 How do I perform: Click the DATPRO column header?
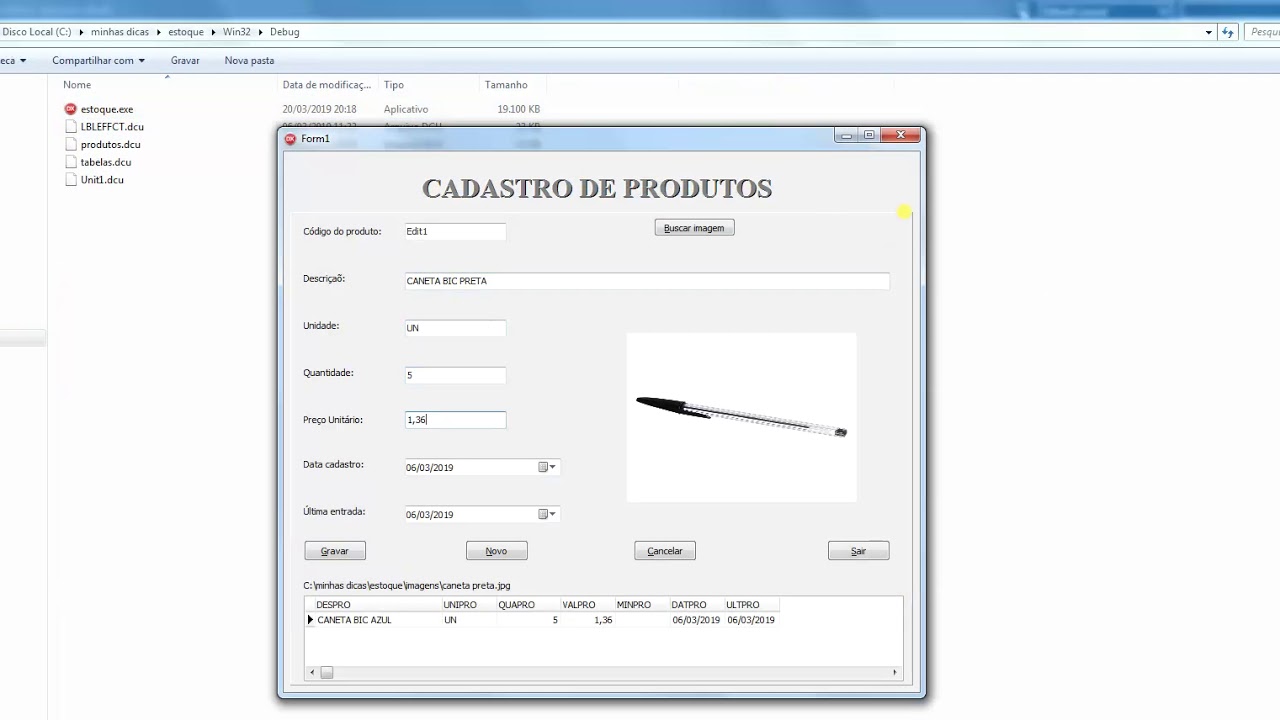[695, 605]
